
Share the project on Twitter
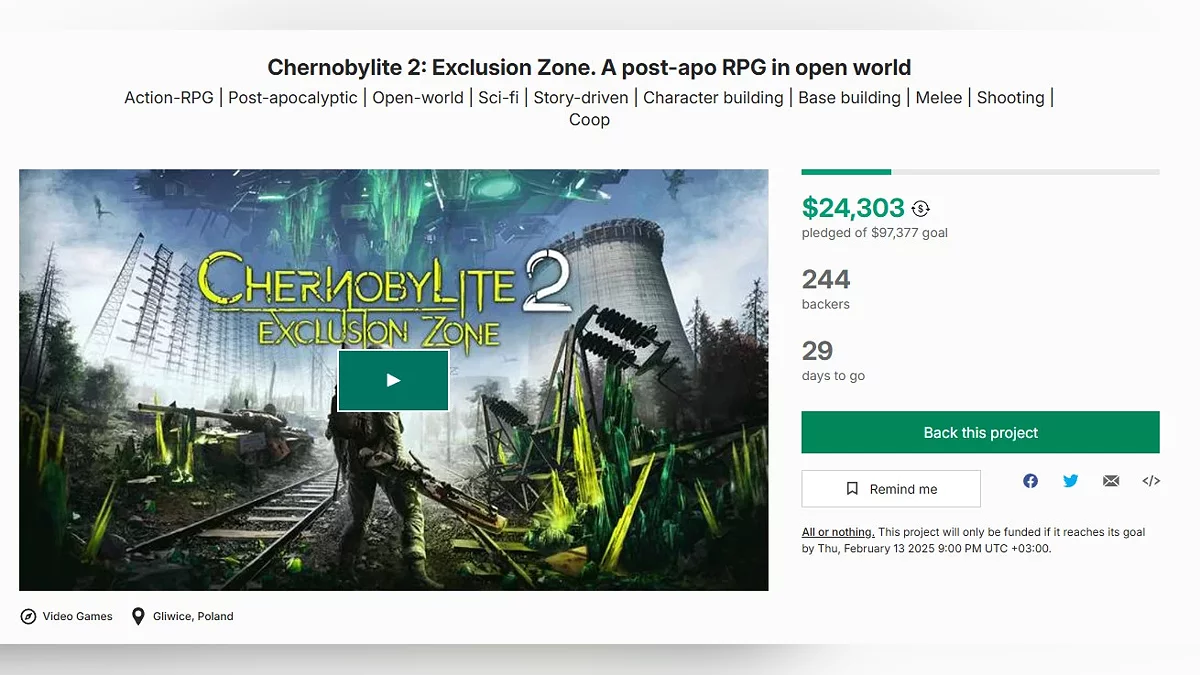pos(1071,481)
